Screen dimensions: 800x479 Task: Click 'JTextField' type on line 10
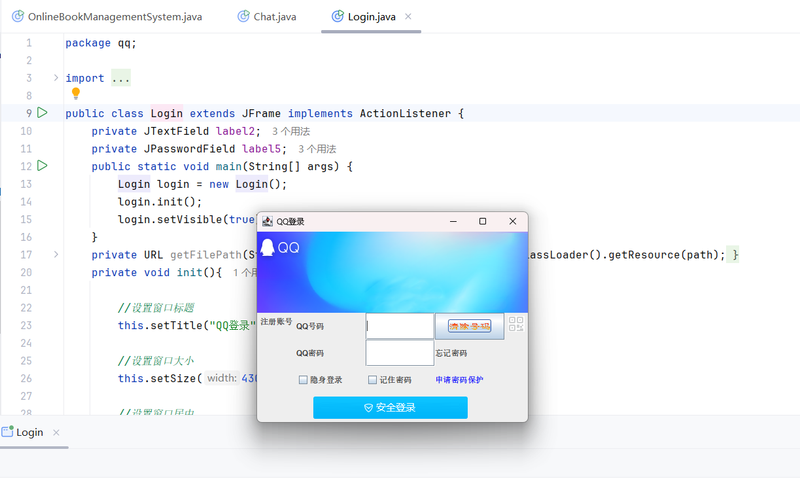pos(177,131)
